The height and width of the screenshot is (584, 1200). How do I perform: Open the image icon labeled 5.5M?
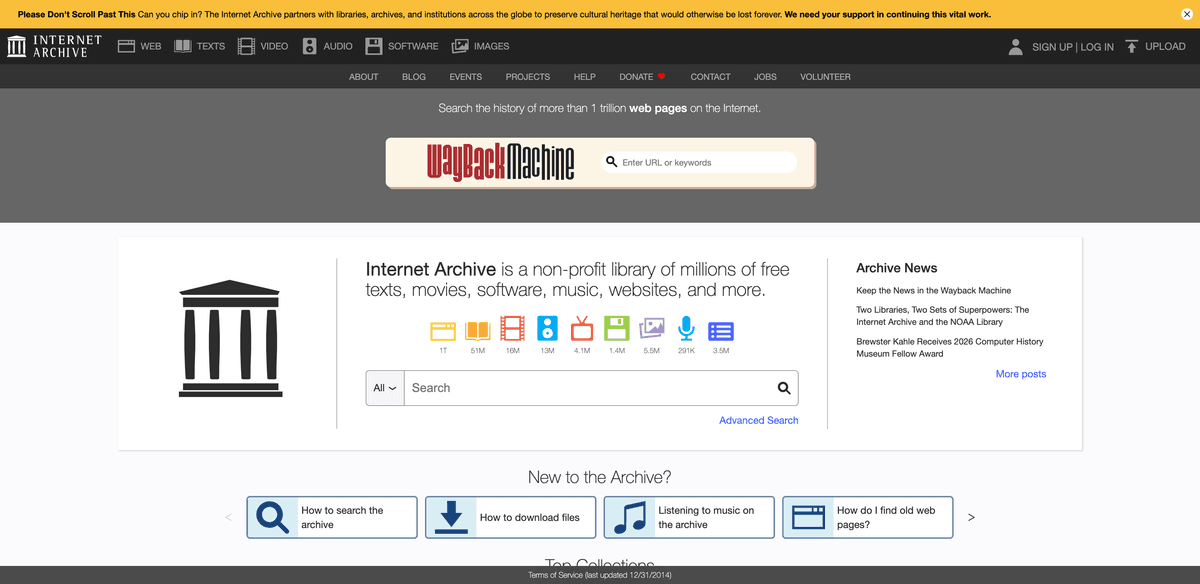pyautogui.click(x=652, y=329)
